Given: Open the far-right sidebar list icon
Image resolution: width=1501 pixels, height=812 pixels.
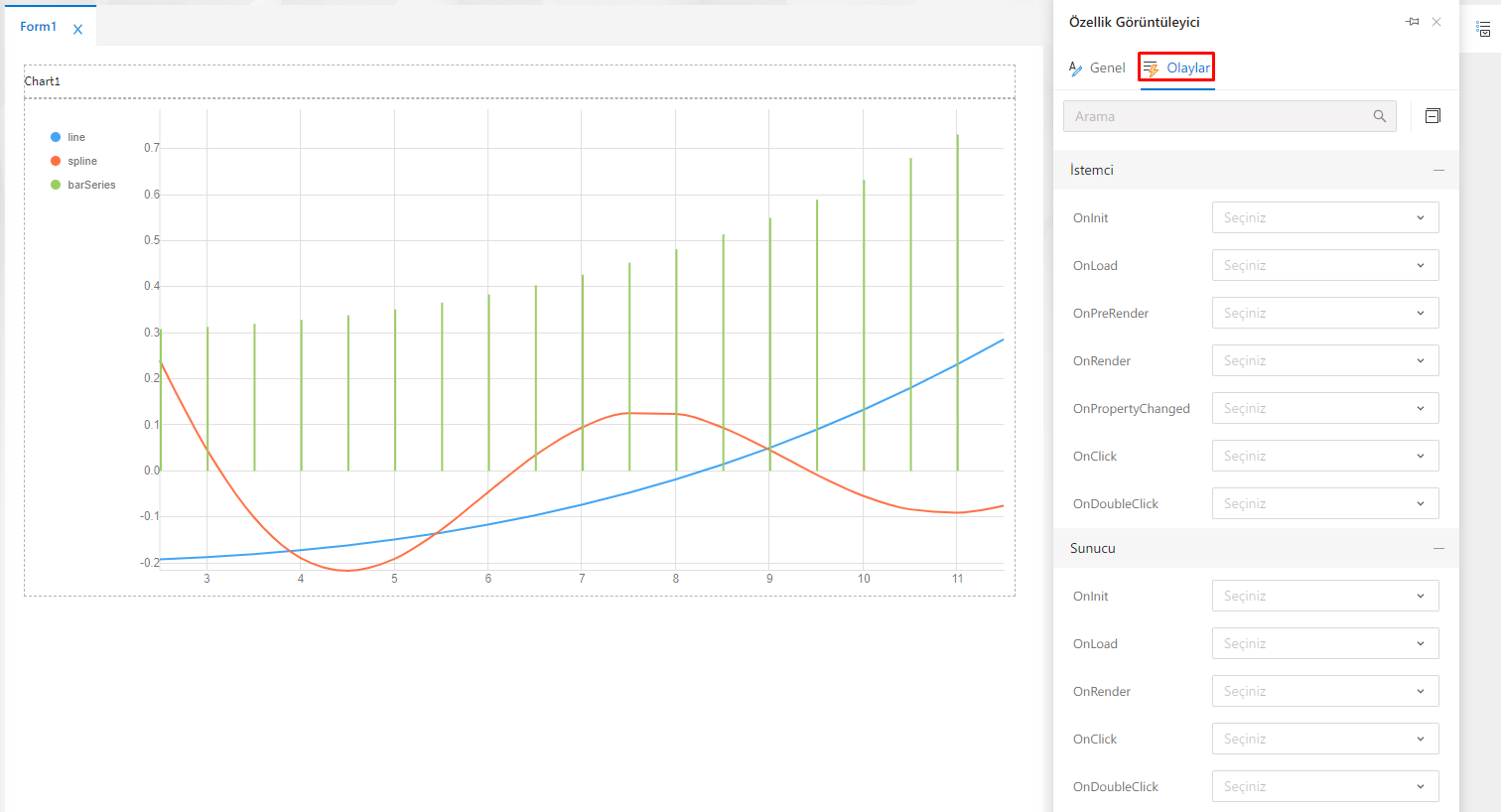Looking at the screenshot, I should pos(1484,30).
